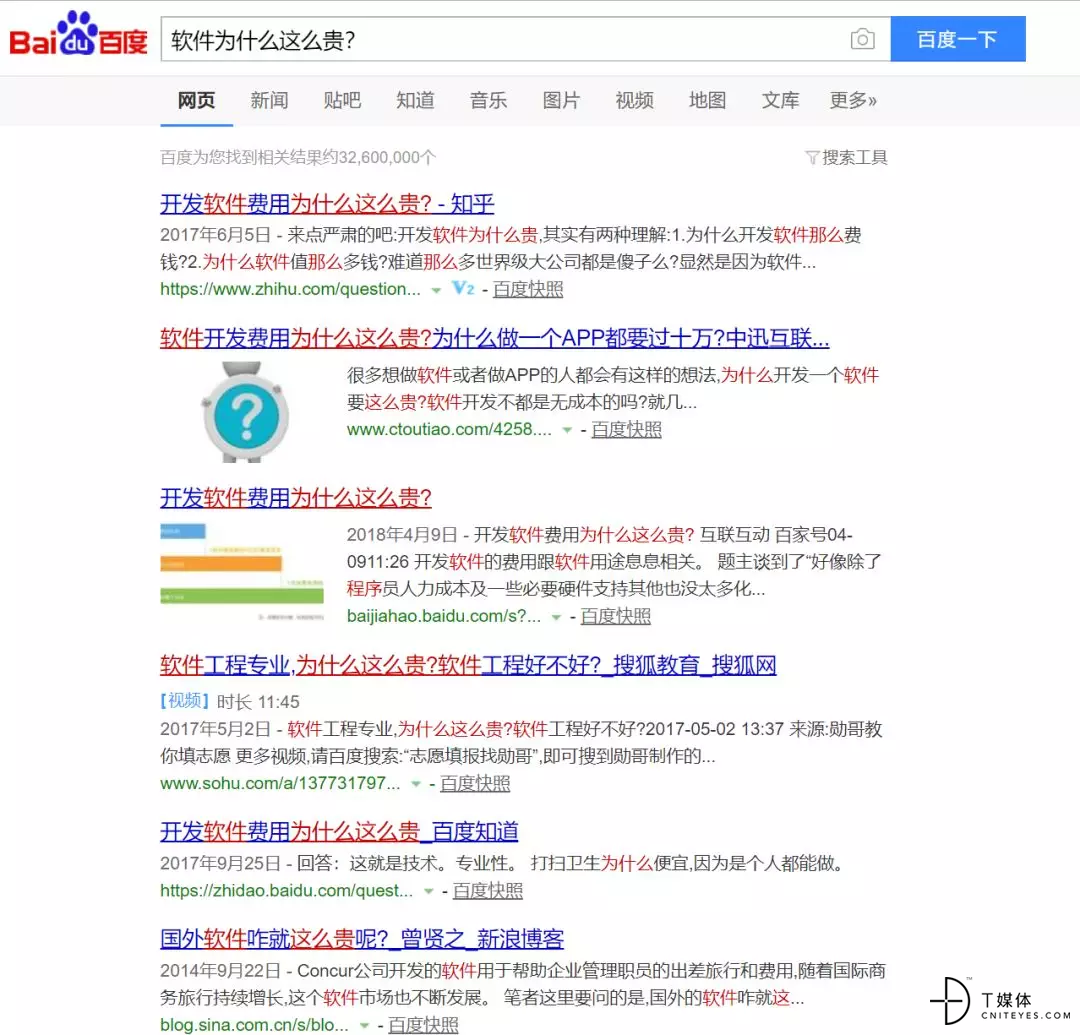Expand the 更多» menu
Screen dimensions: 1080x1035
coord(853,101)
